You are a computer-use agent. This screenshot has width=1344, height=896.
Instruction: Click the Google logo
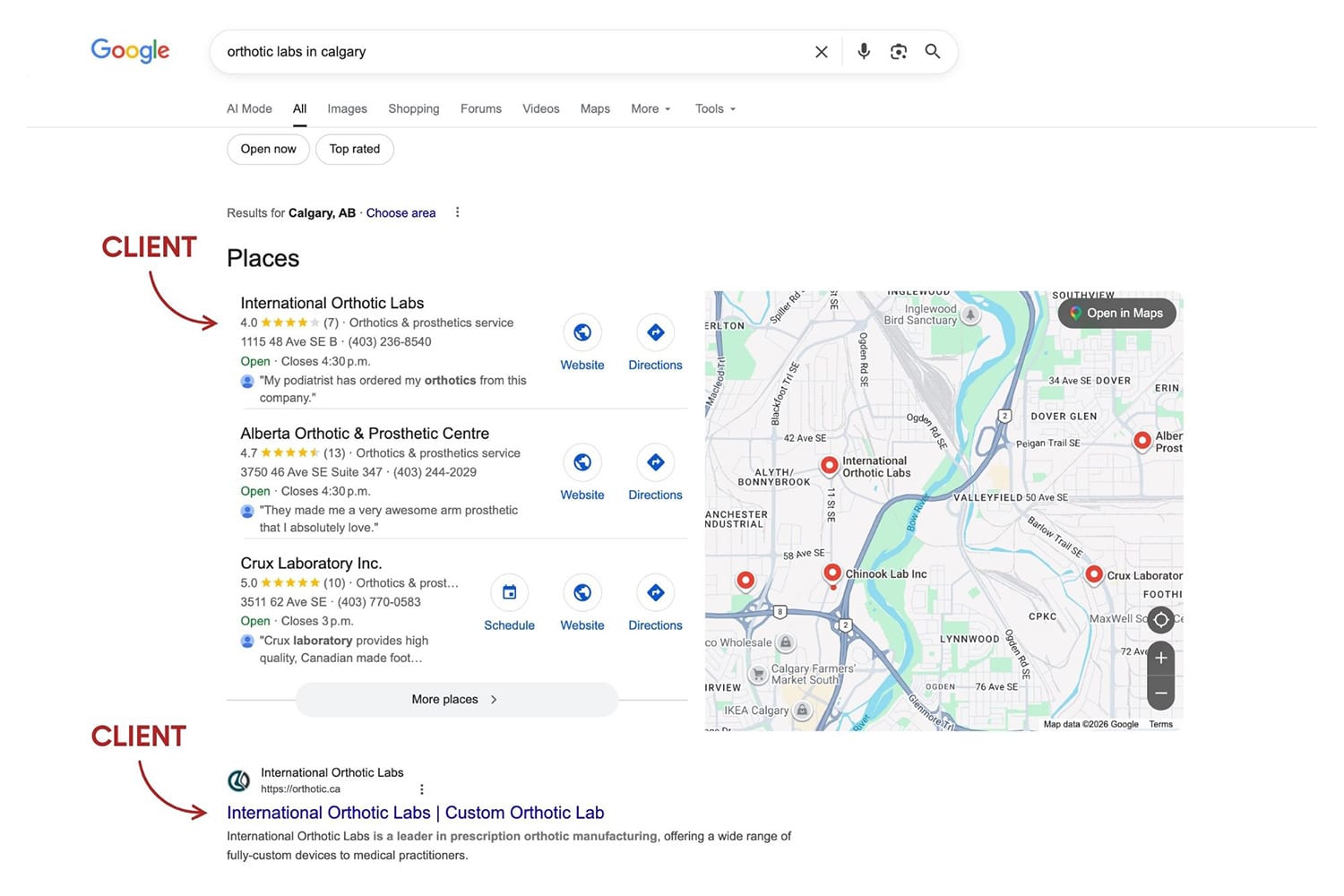click(130, 51)
